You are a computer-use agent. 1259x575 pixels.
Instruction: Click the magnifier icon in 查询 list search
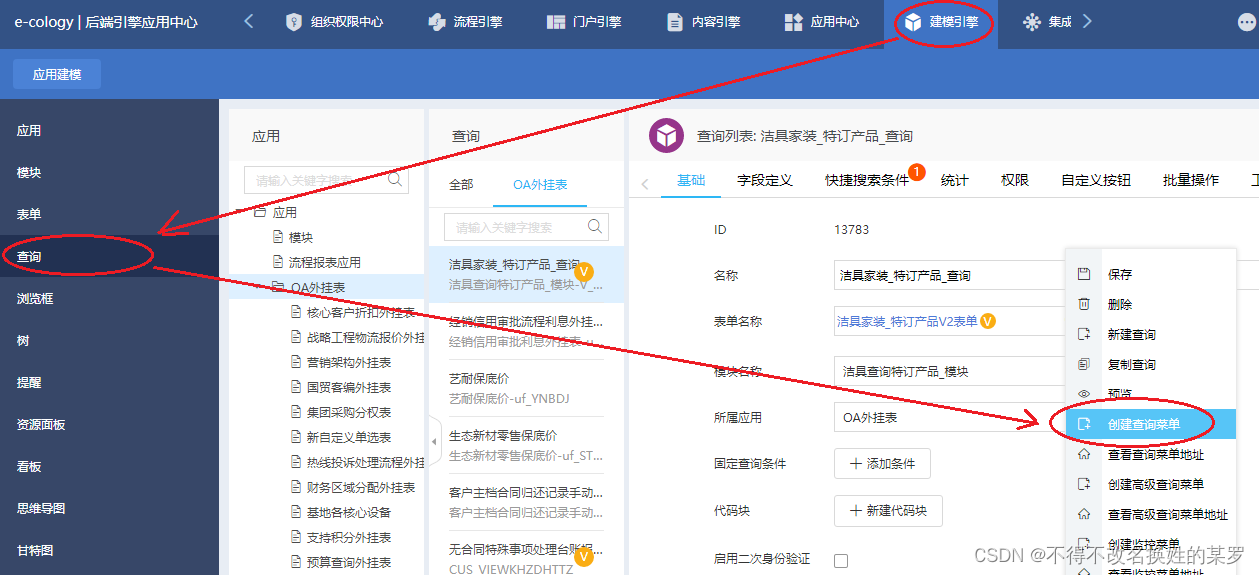click(x=596, y=227)
